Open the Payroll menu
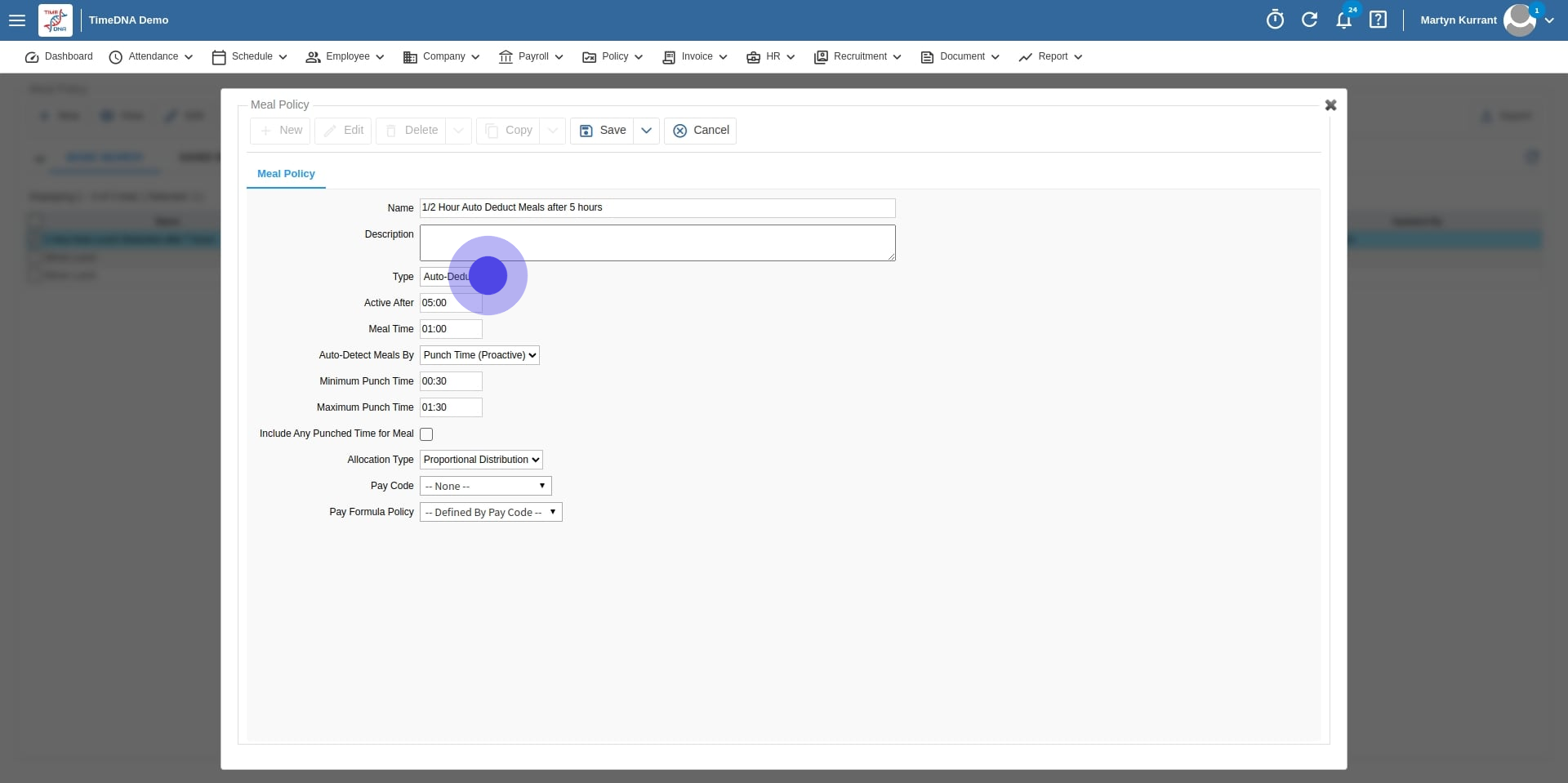Viewport: 1568px width, 783px height. point(532,57)
